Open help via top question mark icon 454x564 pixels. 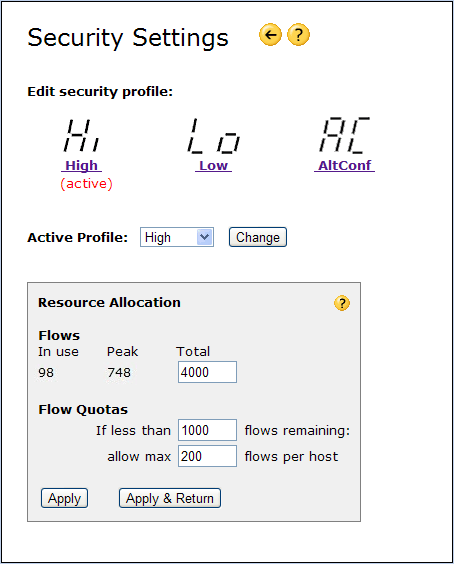(x=298, y=35)
